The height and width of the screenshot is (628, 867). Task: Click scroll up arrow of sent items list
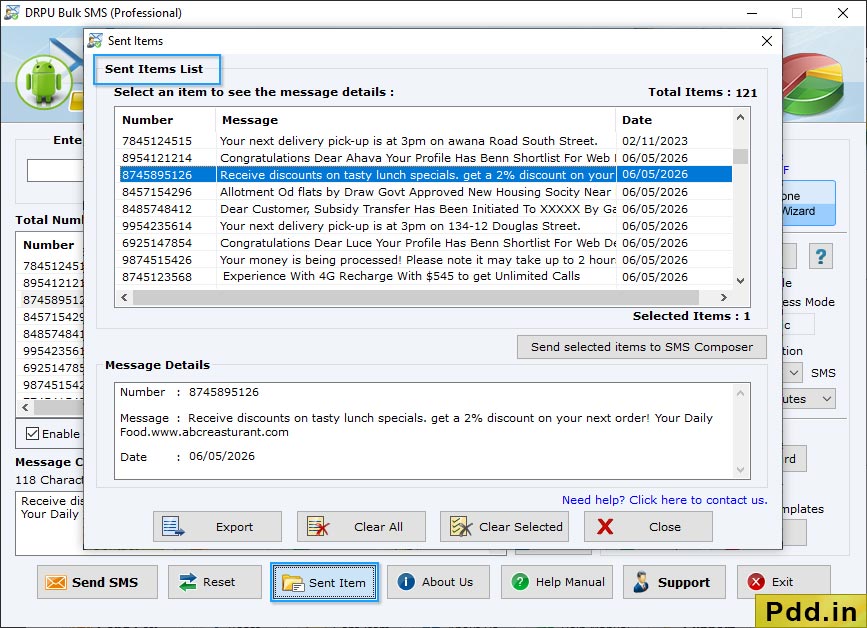(740, 117)
